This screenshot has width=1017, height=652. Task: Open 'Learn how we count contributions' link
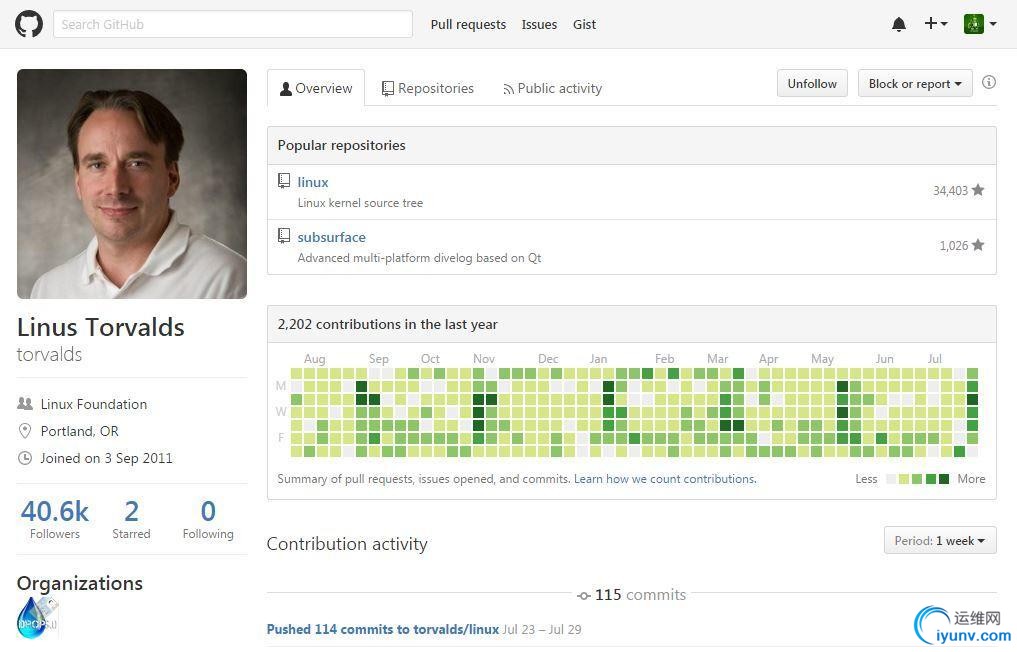point(665,479)
